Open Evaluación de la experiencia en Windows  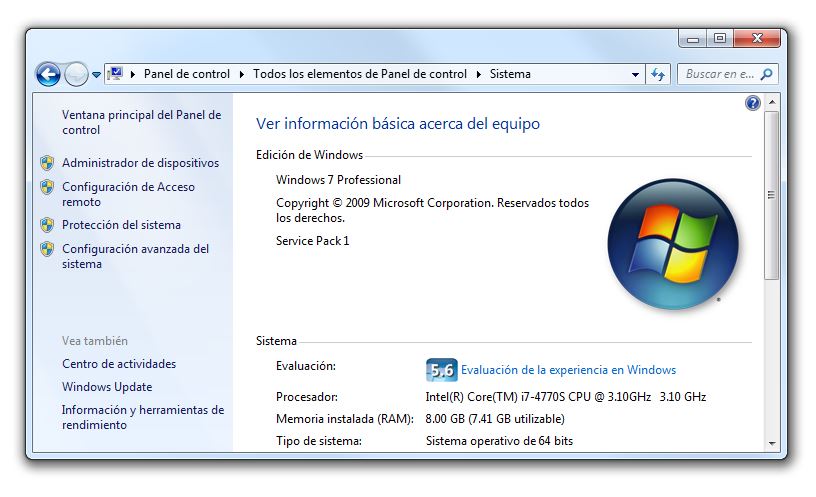tap(568, 370)
